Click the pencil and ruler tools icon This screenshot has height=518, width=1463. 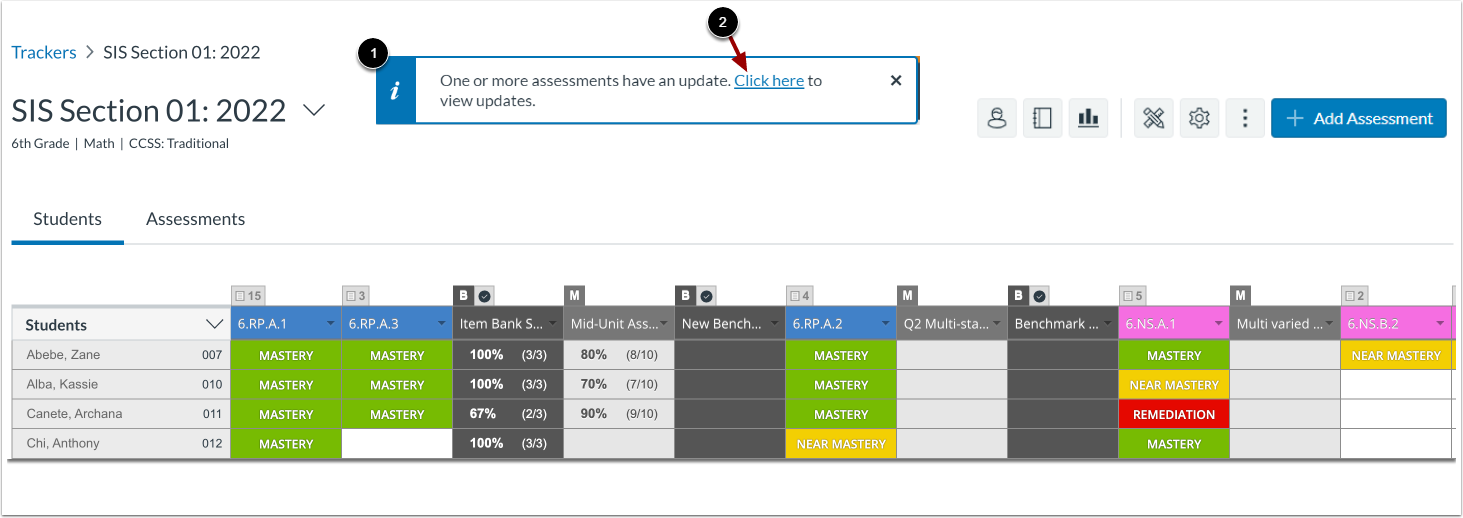(1153, 118)
